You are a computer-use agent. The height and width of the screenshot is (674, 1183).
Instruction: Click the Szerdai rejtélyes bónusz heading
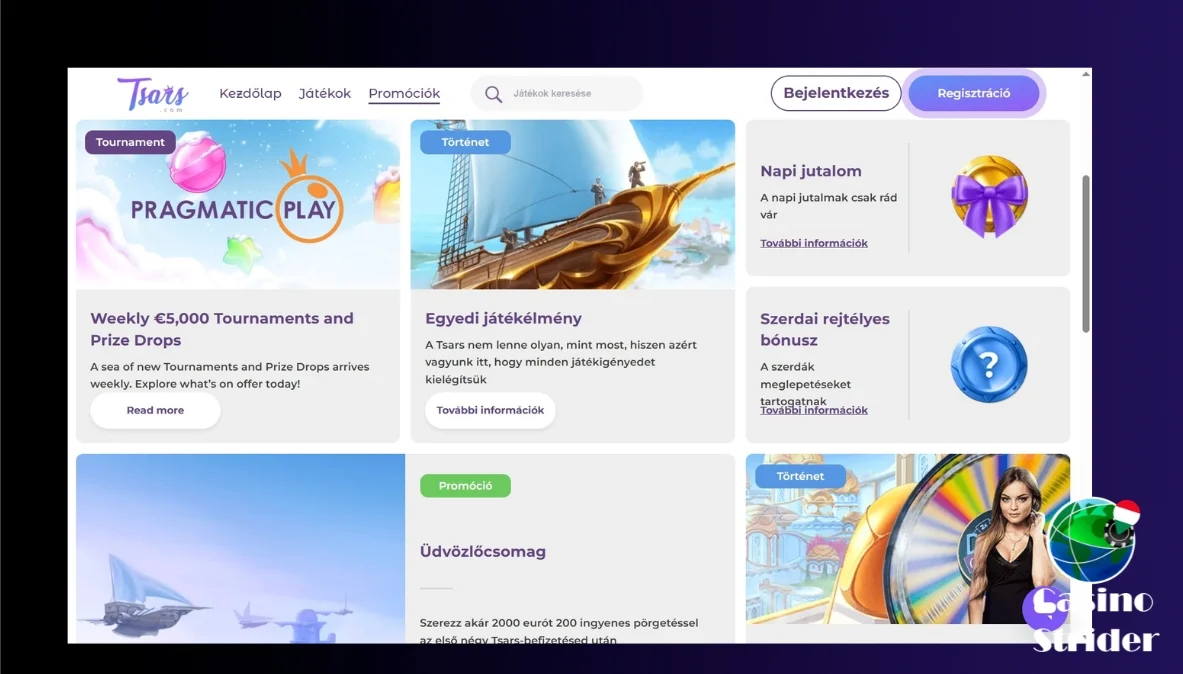[825, 329]
